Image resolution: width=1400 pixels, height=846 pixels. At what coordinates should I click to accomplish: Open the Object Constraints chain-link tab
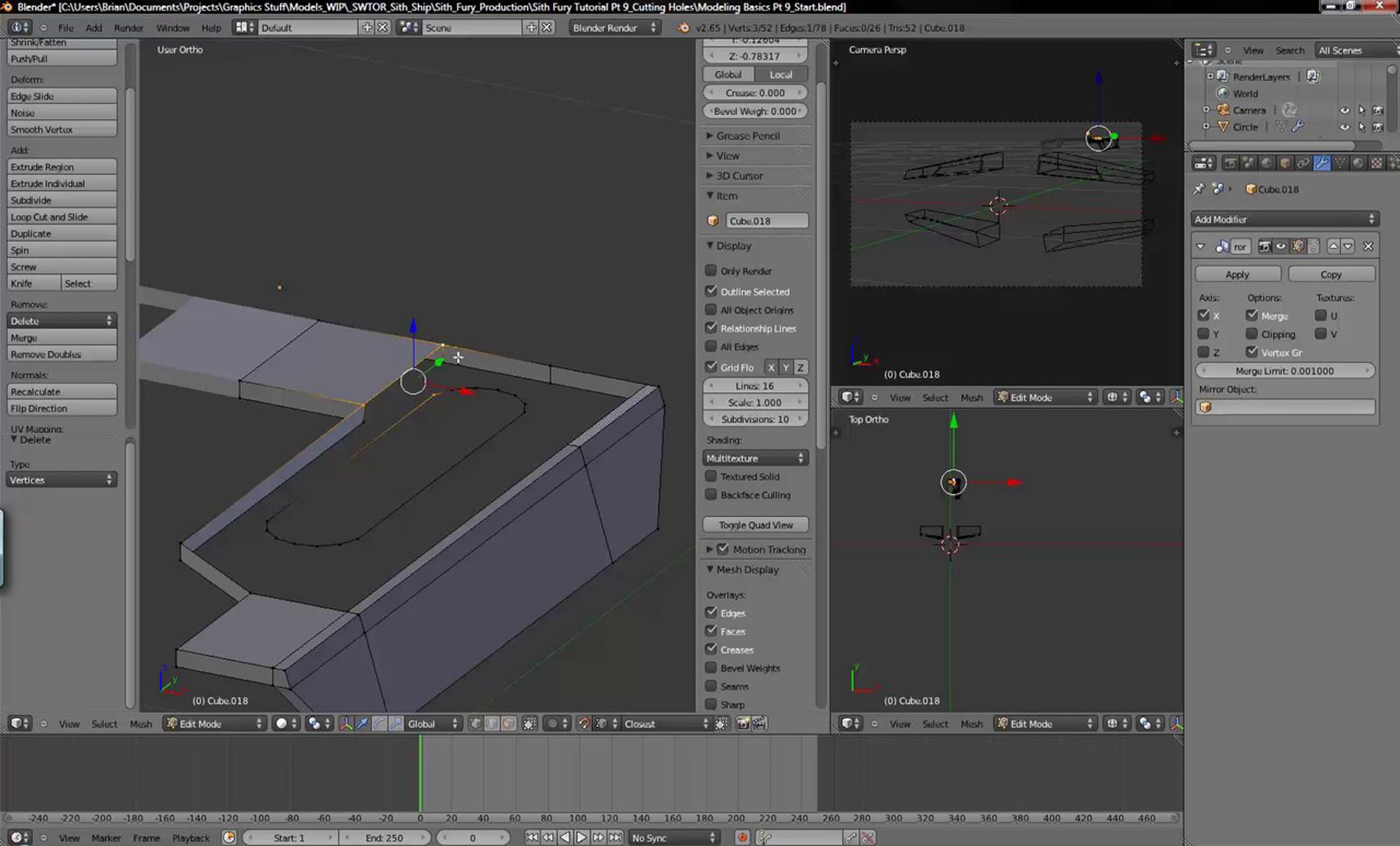pyautogui.click(x=1303, y=163)
